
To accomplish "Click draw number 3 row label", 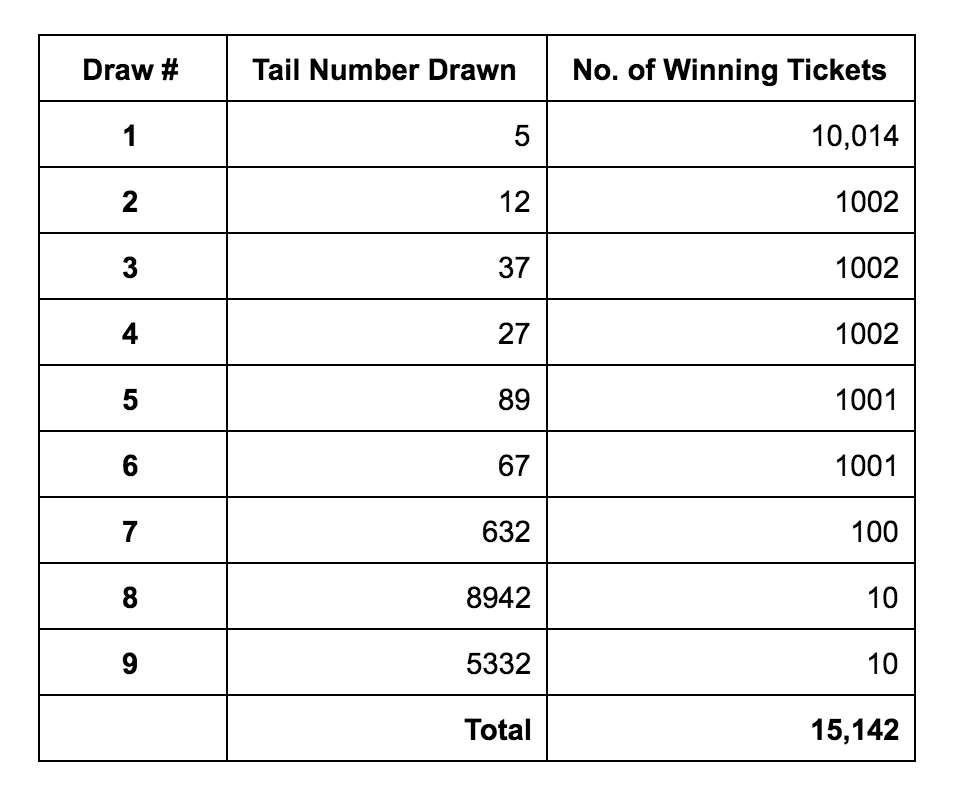I will coord(130,268).
